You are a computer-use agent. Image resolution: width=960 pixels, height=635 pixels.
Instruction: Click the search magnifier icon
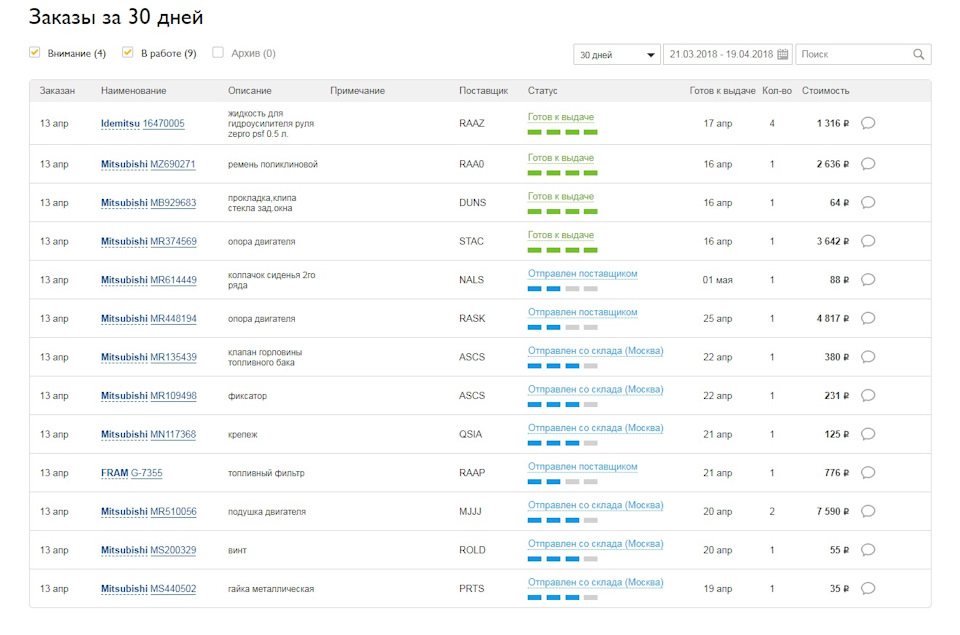pyautogui.click(x=918, y=54)
